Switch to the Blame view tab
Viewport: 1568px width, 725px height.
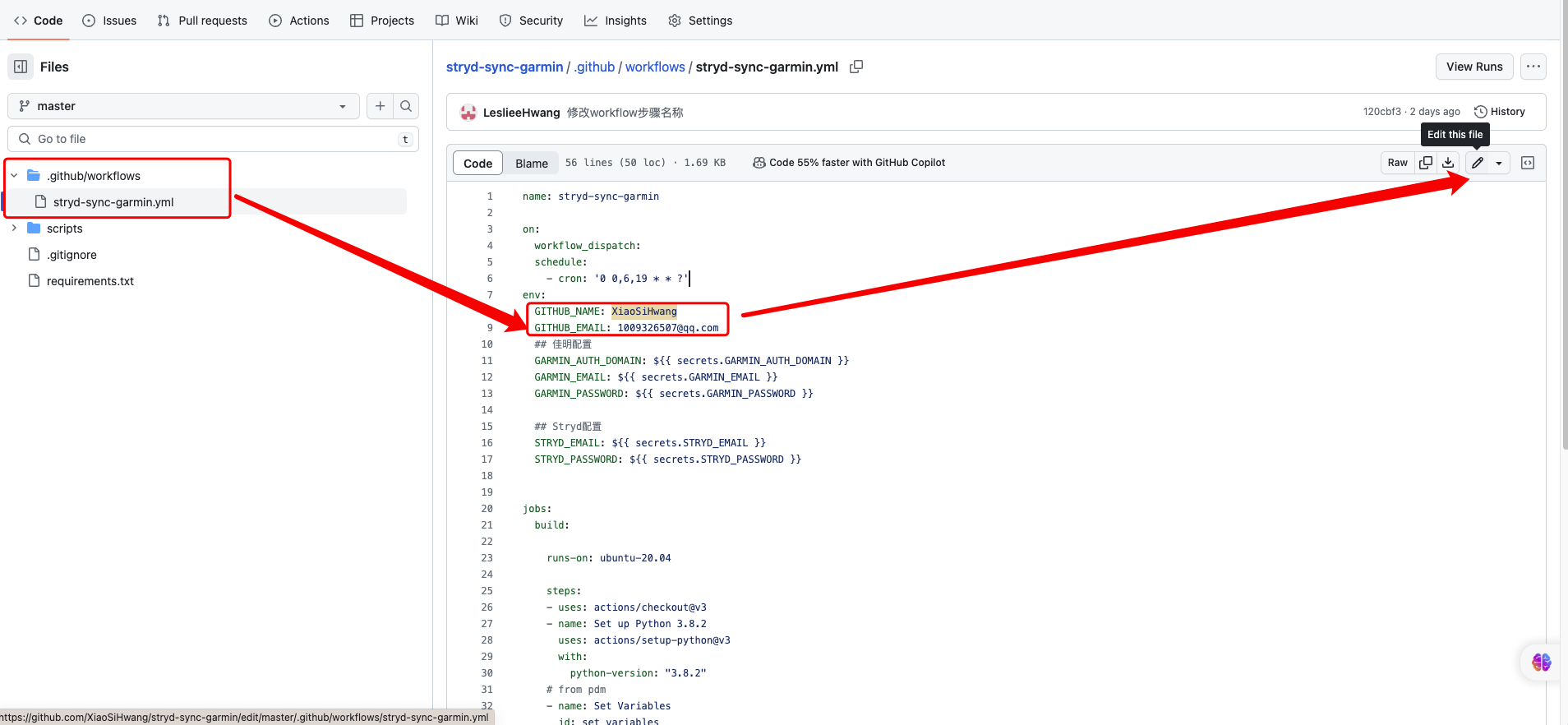pos(532,163)
